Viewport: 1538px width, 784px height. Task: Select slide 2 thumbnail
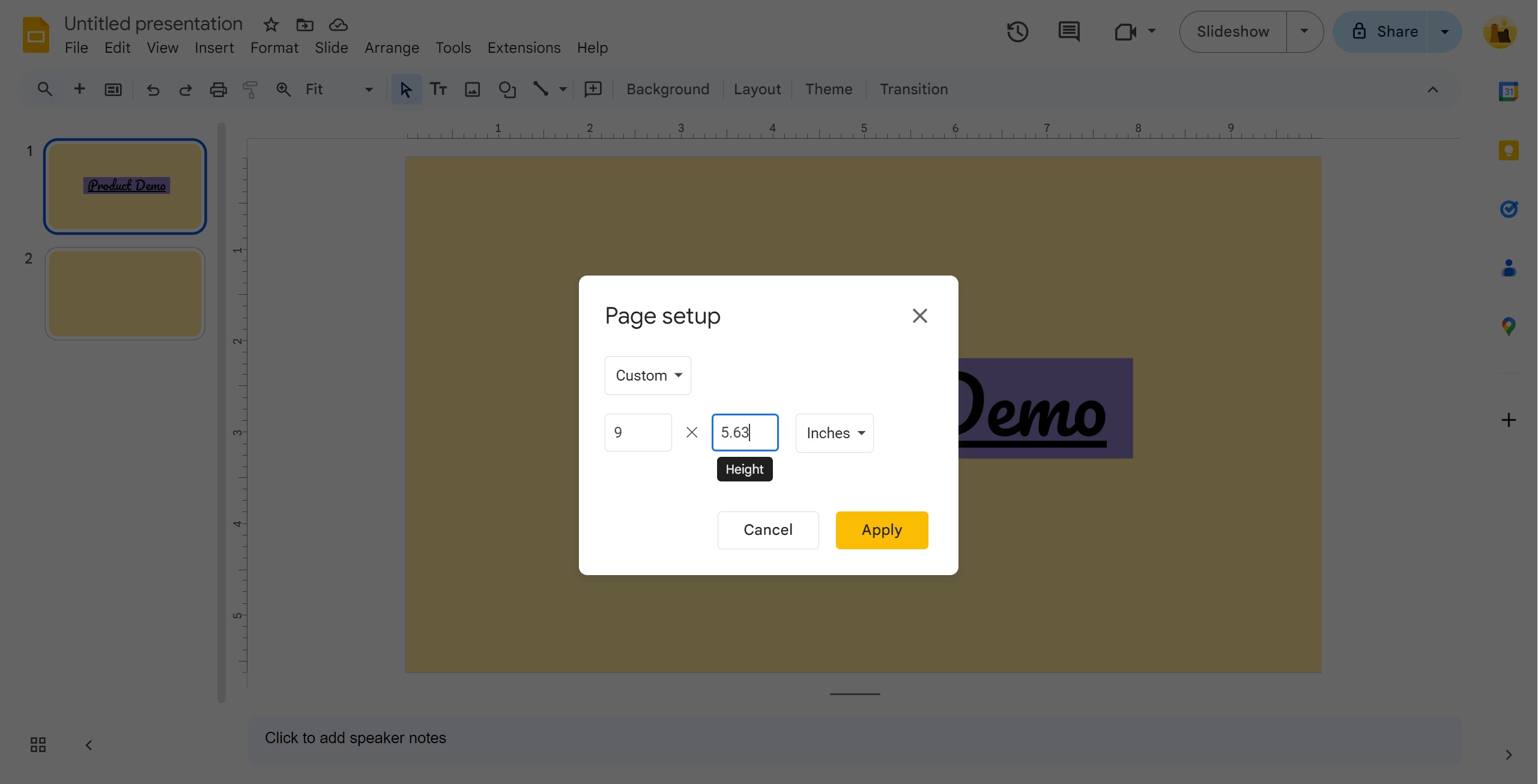pyautogui.click(x=125, y=294)
